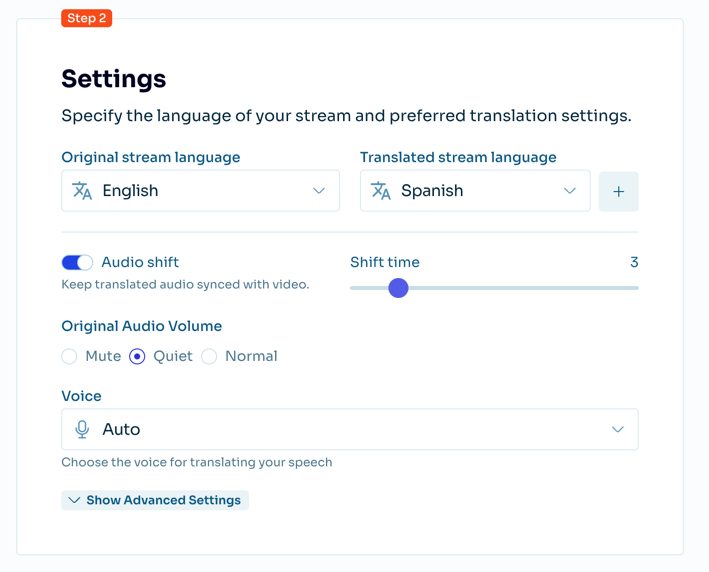
Task: Click the Voice label
Action: coord(81,396)
